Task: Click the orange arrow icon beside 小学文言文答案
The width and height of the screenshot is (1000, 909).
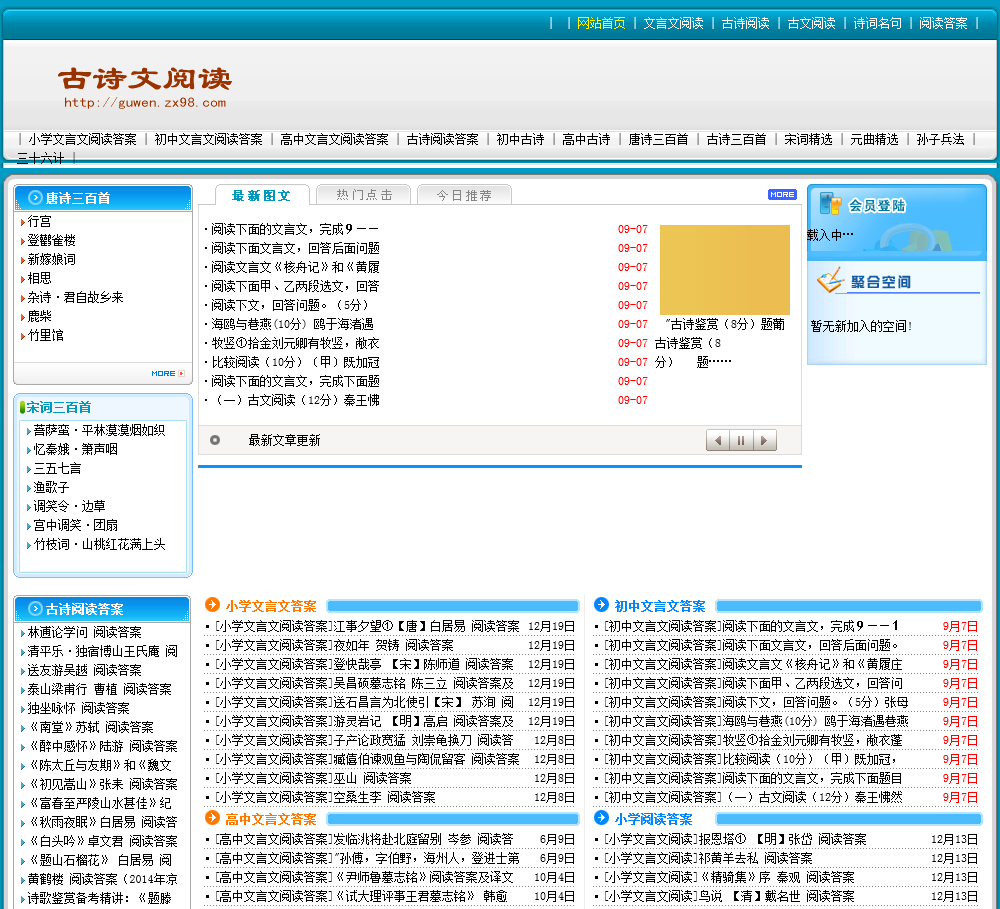Action: pos(212,605)
